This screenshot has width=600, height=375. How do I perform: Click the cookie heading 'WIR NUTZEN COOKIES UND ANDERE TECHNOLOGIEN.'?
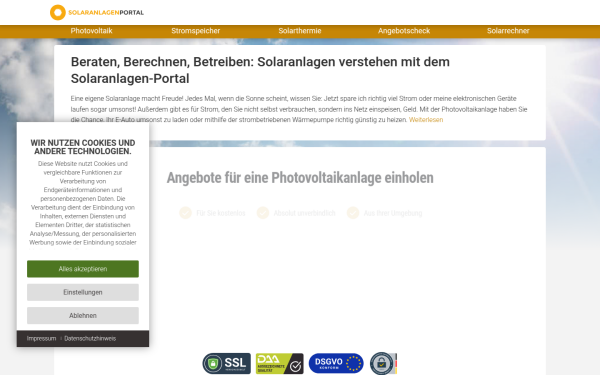pyautogui.click(x=83, y=147)
